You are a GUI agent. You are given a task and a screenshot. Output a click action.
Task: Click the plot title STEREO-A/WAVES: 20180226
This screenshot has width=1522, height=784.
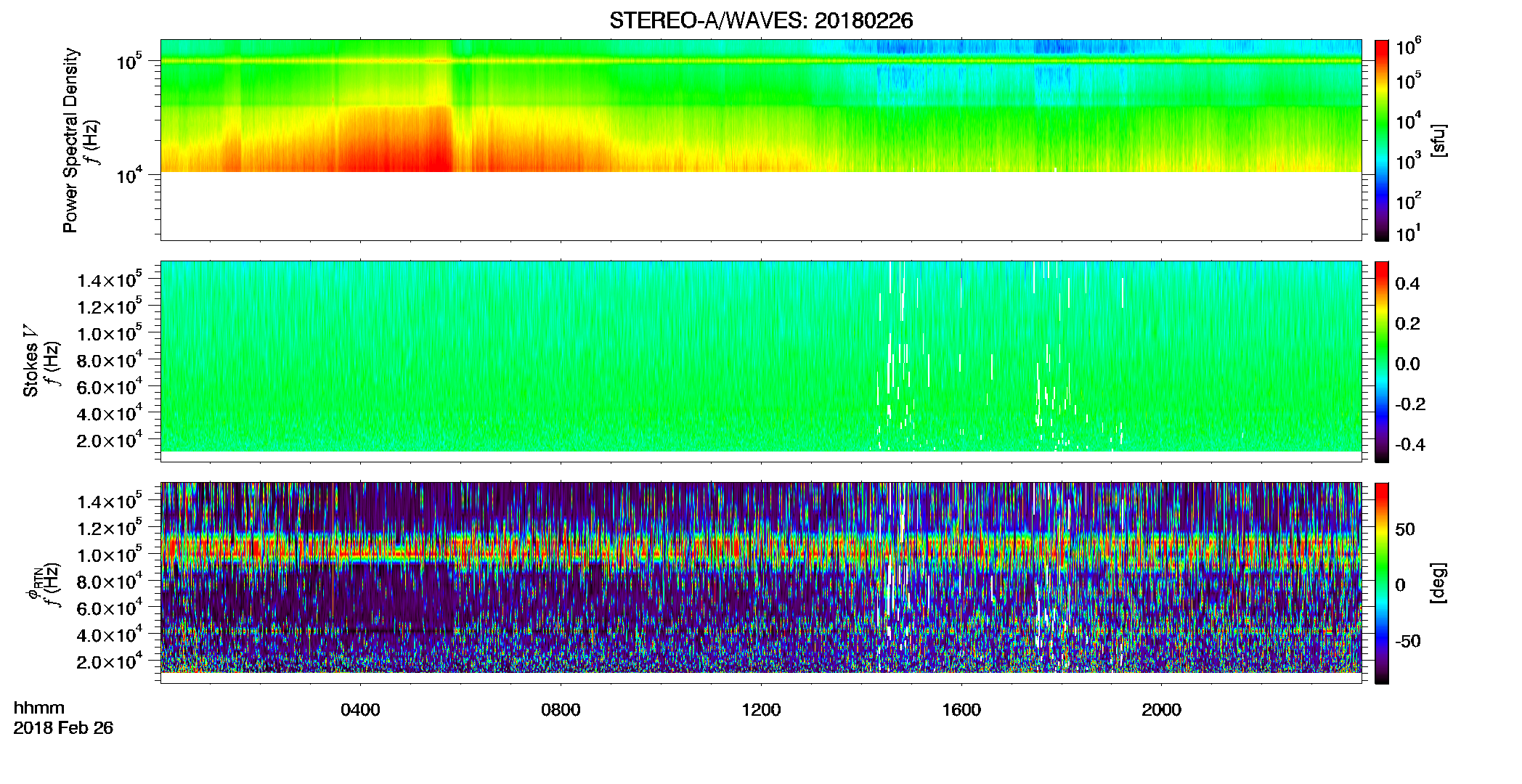(x=761, y=21)
